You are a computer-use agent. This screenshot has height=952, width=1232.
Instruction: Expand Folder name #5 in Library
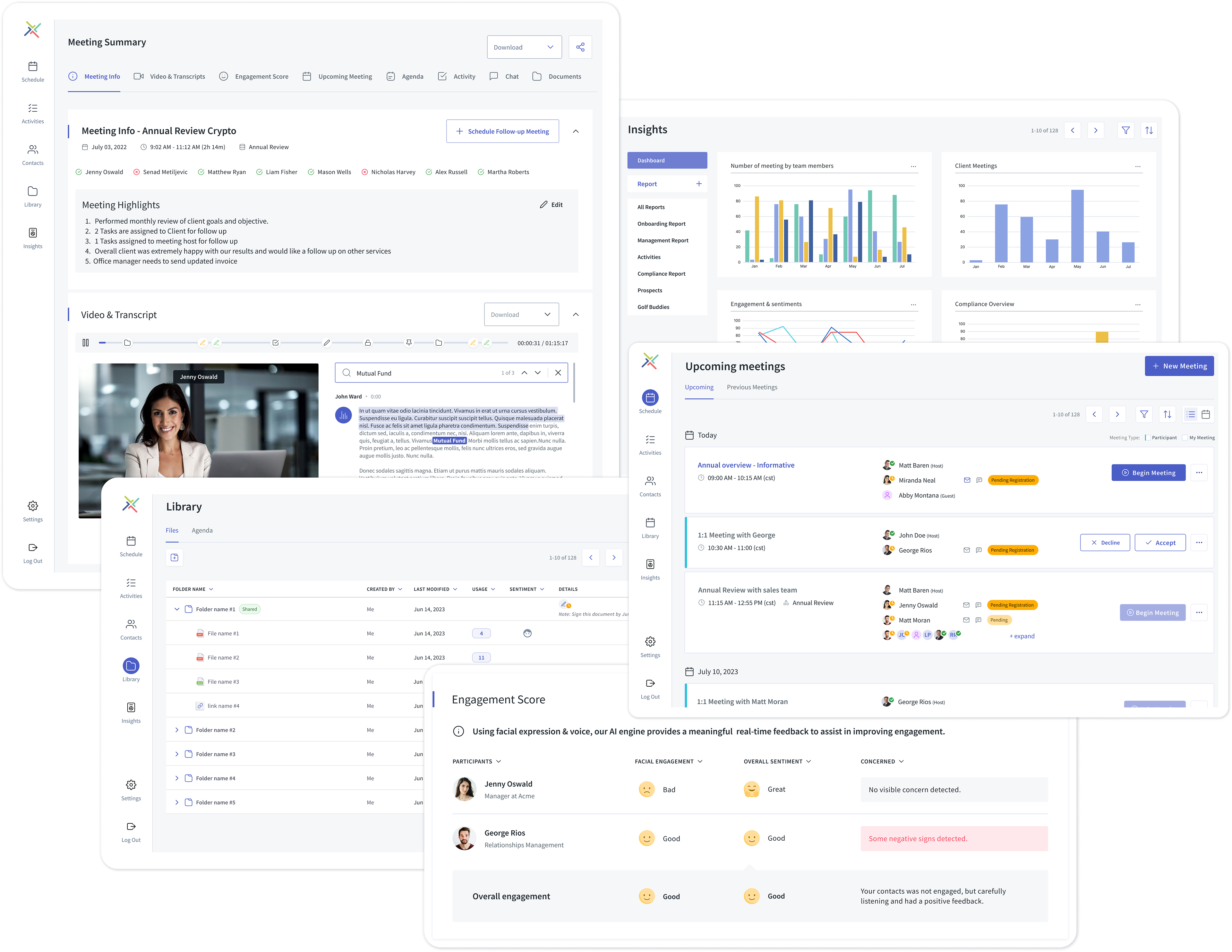point(176,802)
